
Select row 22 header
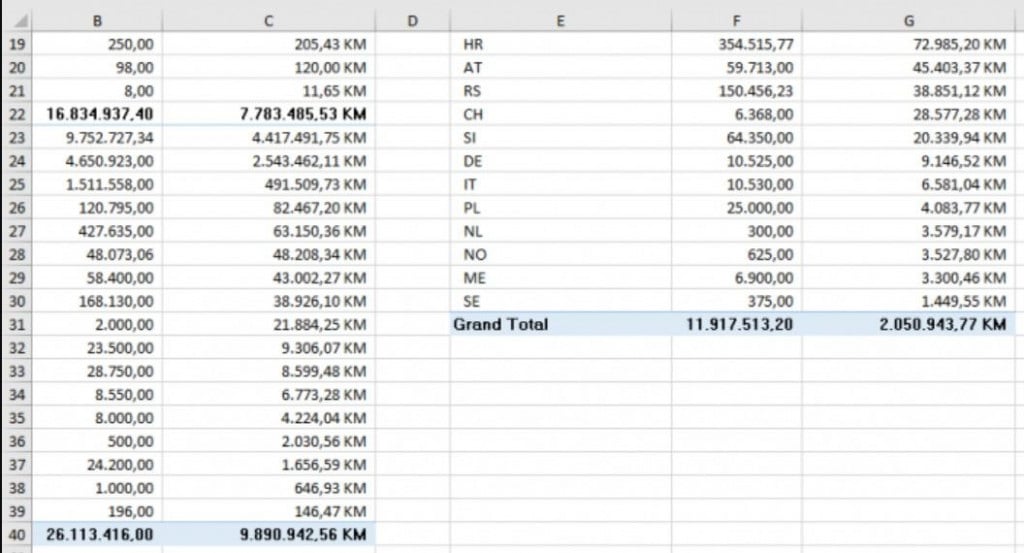click(16, 114)
